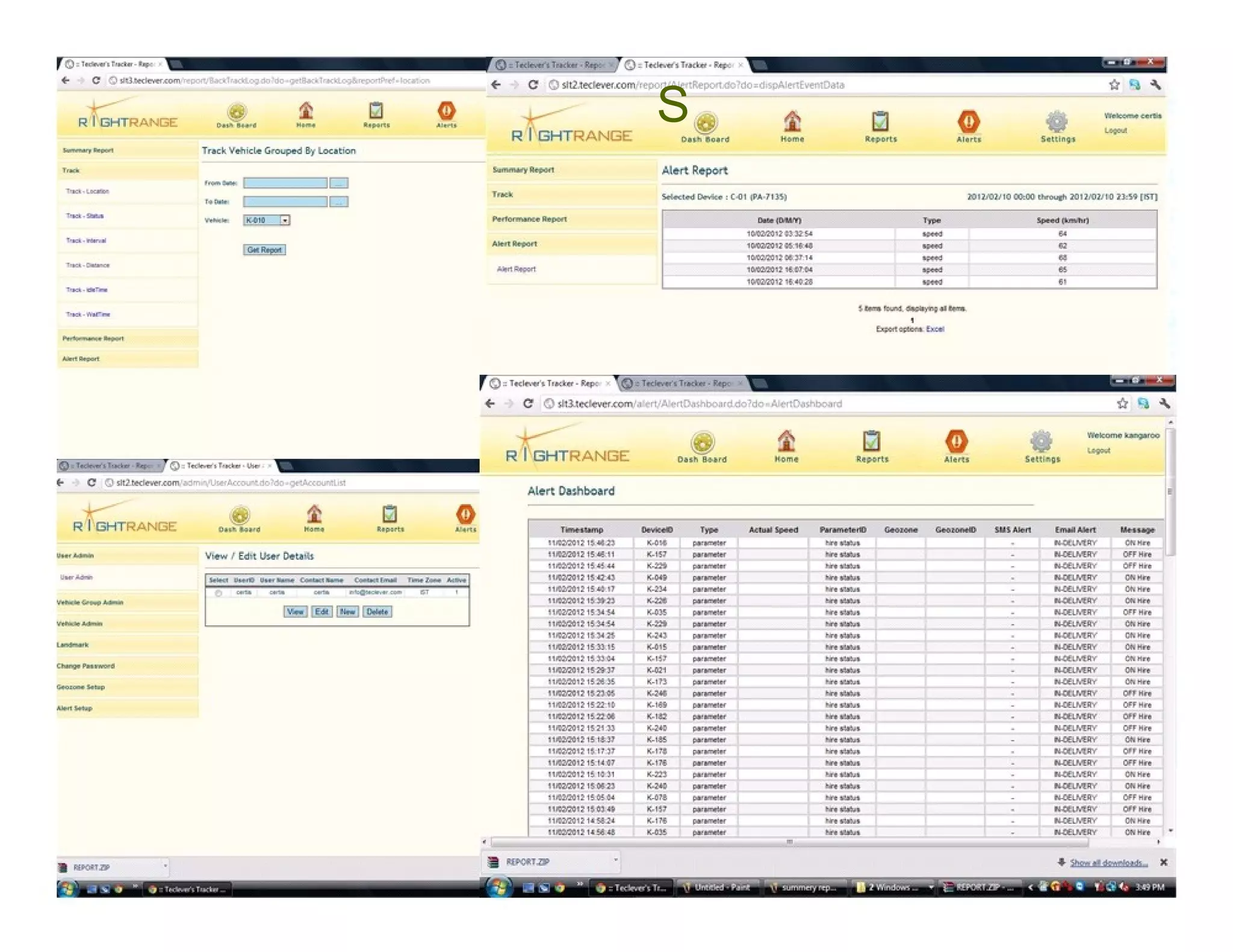Open Track - Status sidebar item
This screenshot has width=1233, height=952.
click(85, 216)
